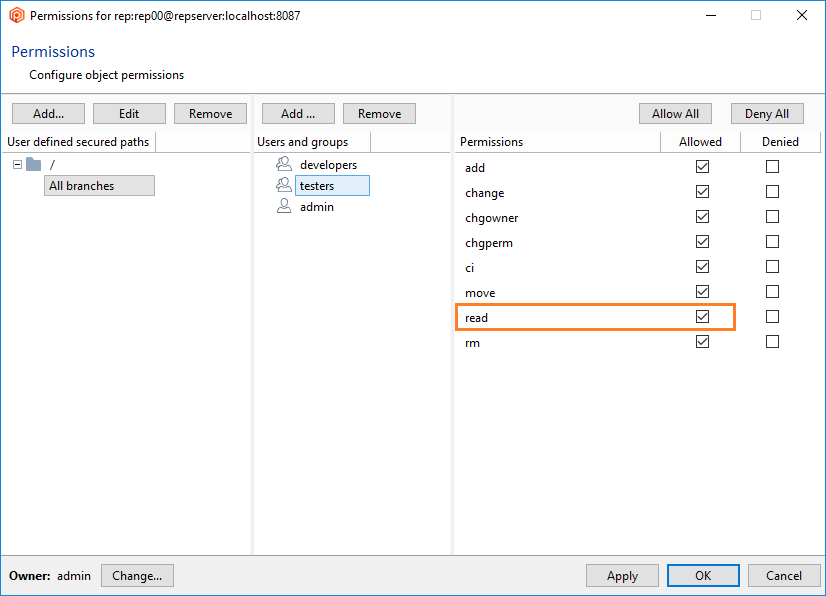Click the chgowner permission label
The width and height of the screenshot is (826, 596).
point(491,218)
